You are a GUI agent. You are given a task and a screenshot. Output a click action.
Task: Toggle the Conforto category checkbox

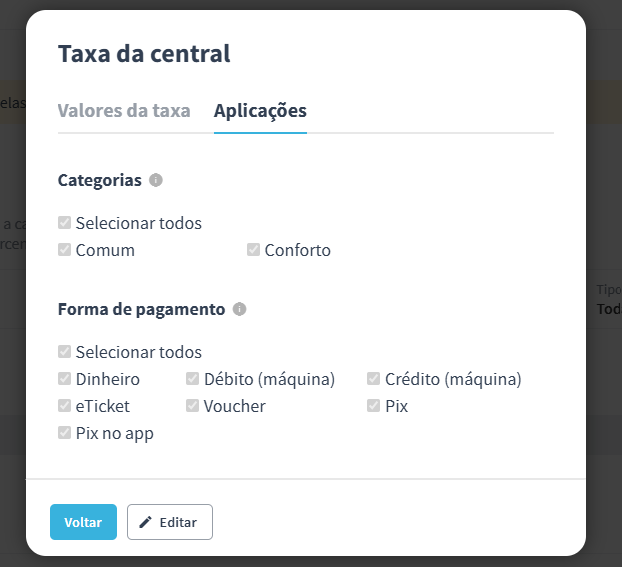[253, 250]
